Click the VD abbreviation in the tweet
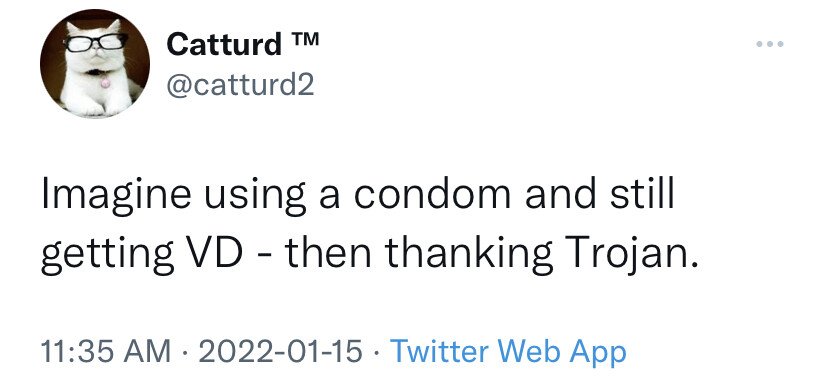Image resolution: width=828 pixels, height=383 pixels. pos(214,253)
